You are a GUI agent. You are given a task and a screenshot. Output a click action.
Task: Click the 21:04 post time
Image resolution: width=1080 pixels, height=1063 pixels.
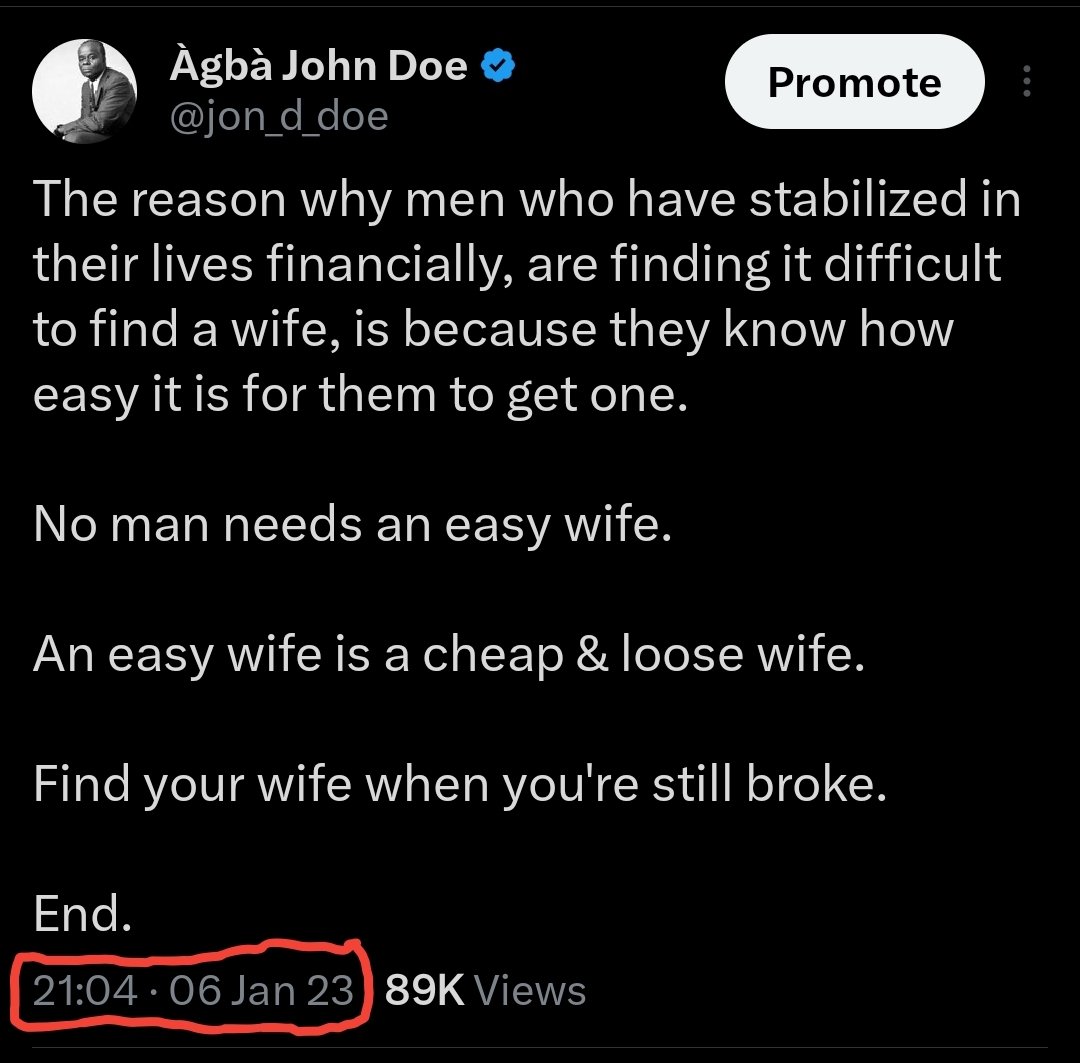85,991
